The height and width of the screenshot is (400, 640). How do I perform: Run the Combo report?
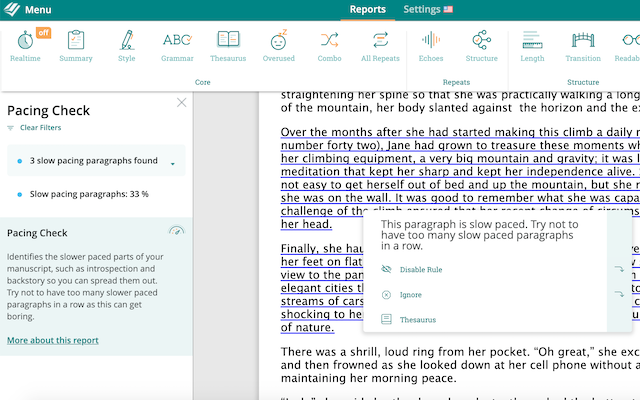[x=329, y=46]
